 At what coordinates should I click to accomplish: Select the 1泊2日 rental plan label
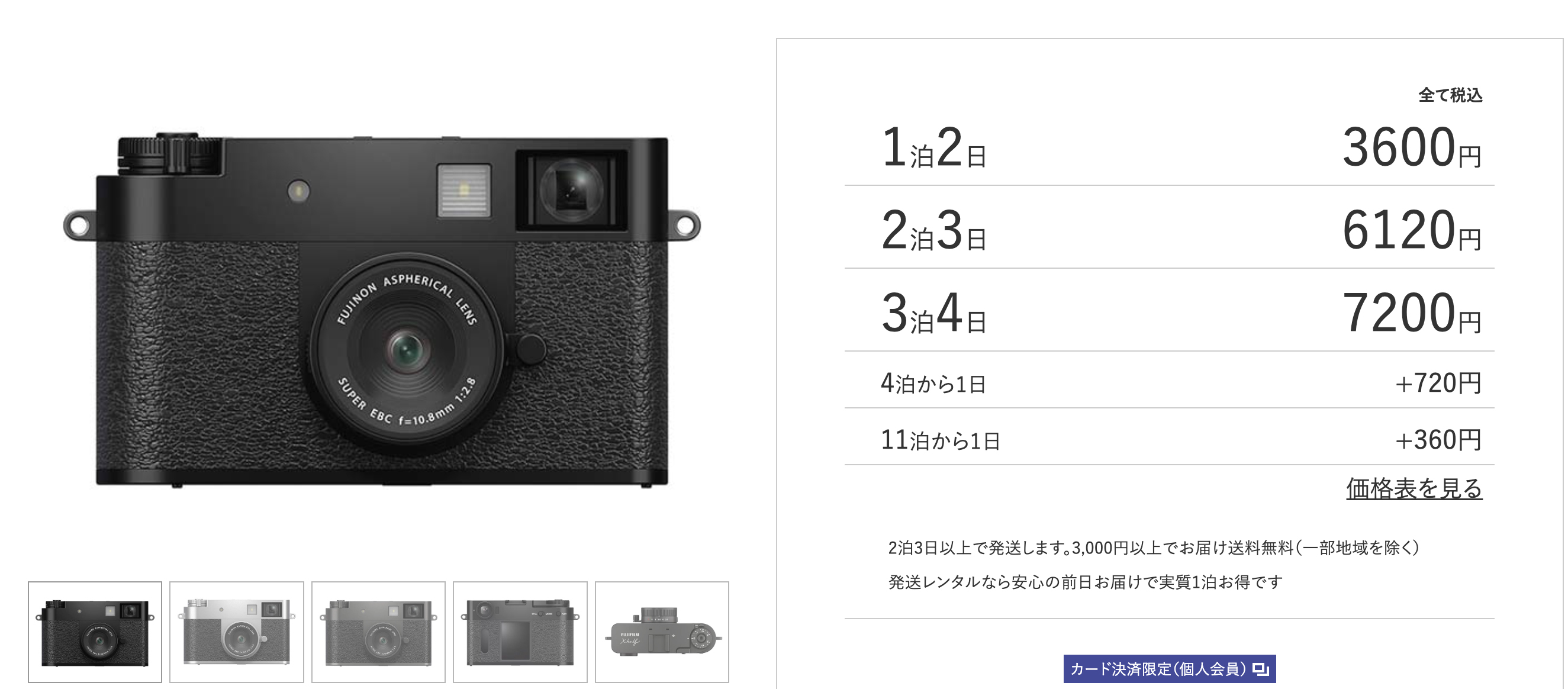(933, 147)
